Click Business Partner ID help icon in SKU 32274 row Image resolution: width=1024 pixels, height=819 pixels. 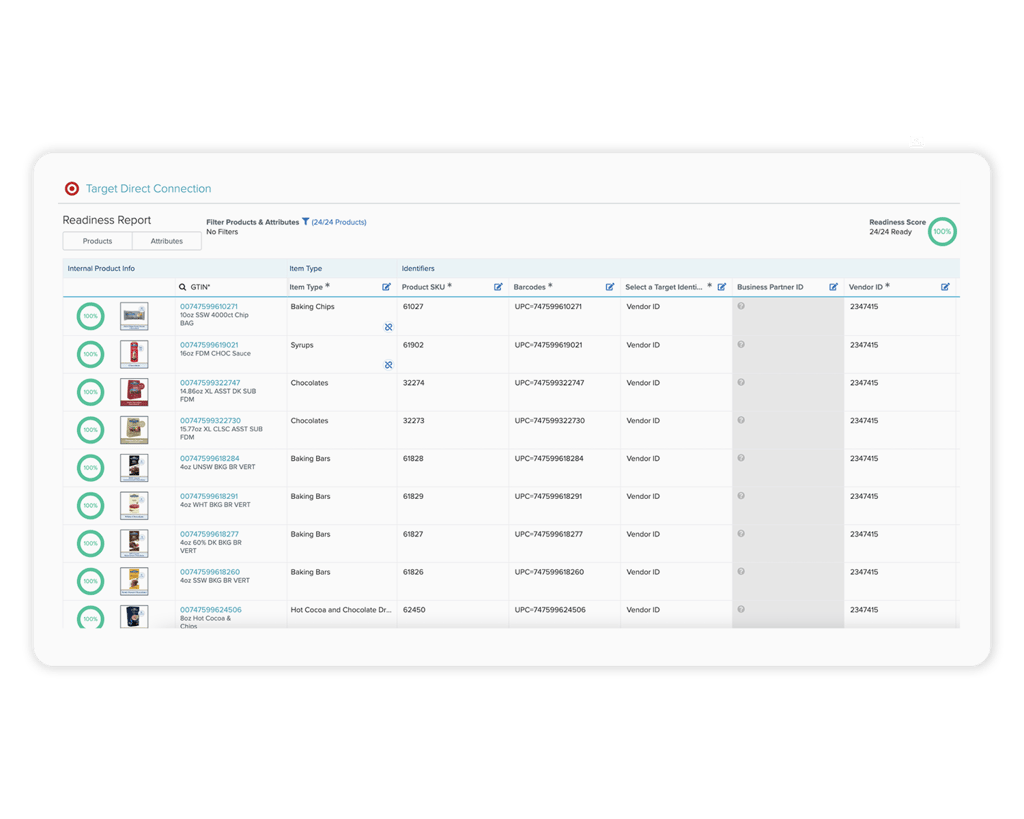pyautogui.click(x=741, y=382)
